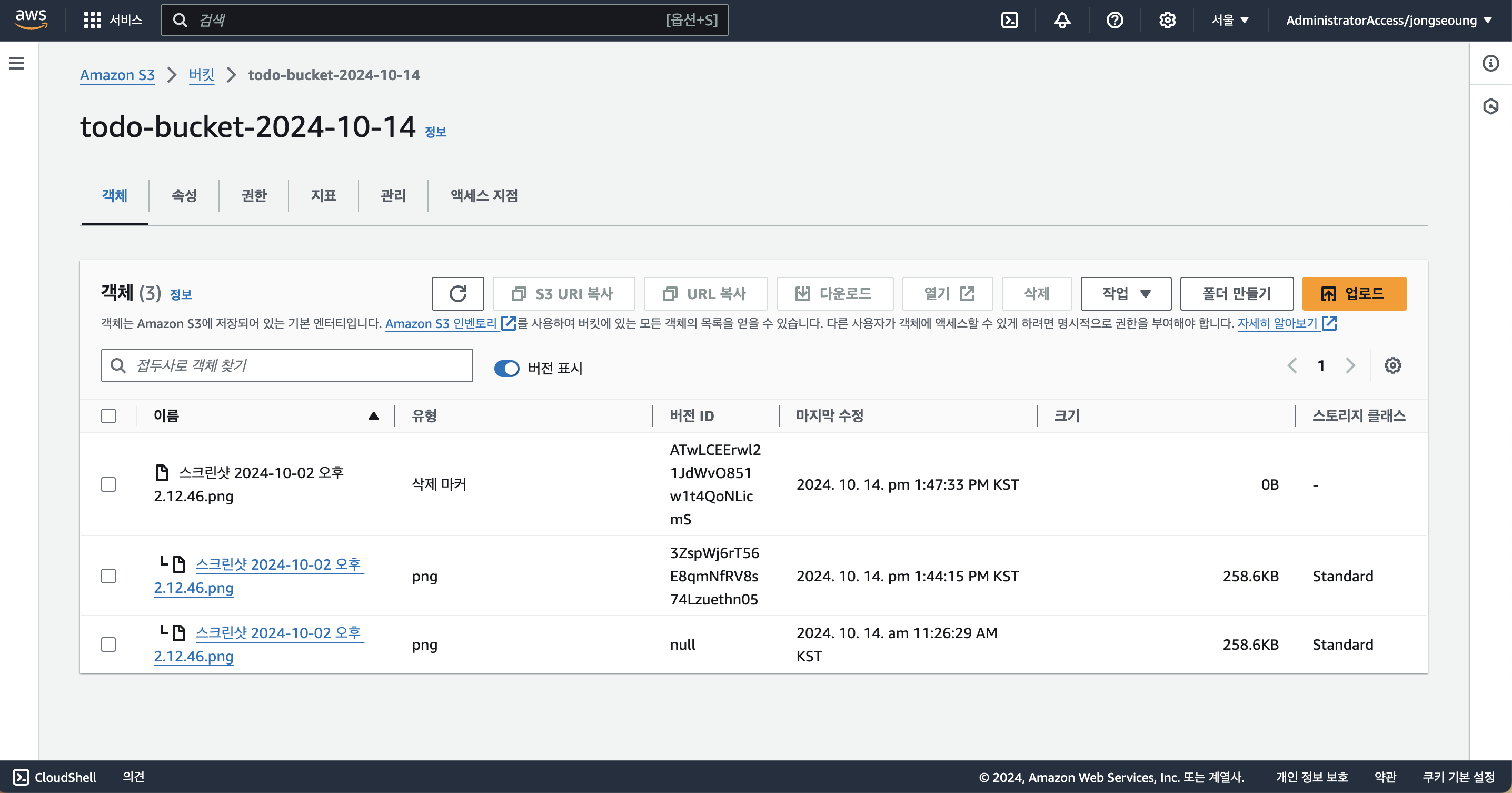
Task: Open table preferences gear icon
Action: (x=1393, y=365)
